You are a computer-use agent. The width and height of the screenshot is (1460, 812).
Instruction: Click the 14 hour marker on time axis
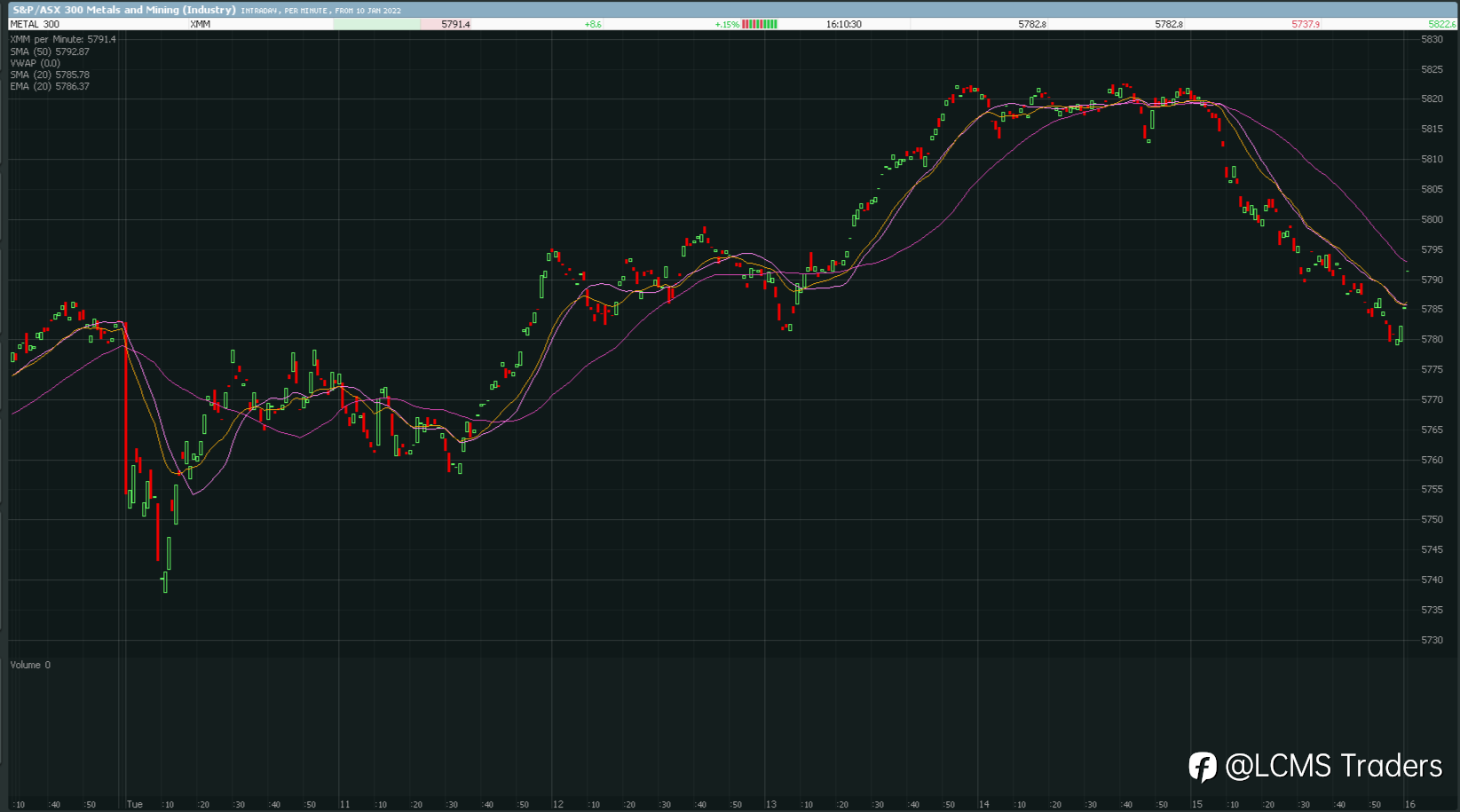[x=983, y=804]
